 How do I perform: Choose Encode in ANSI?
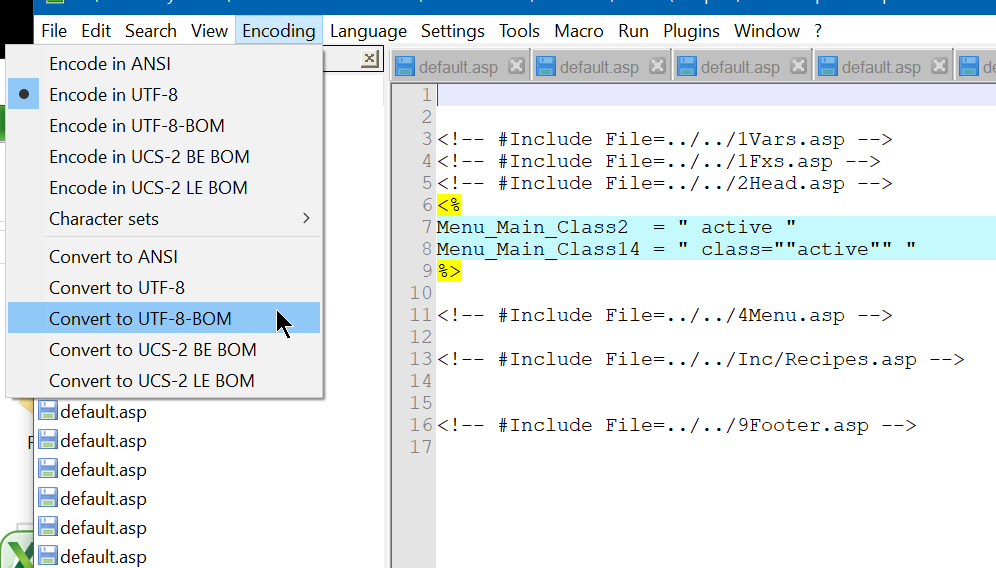pyautogui.click(x=110, y=64)
